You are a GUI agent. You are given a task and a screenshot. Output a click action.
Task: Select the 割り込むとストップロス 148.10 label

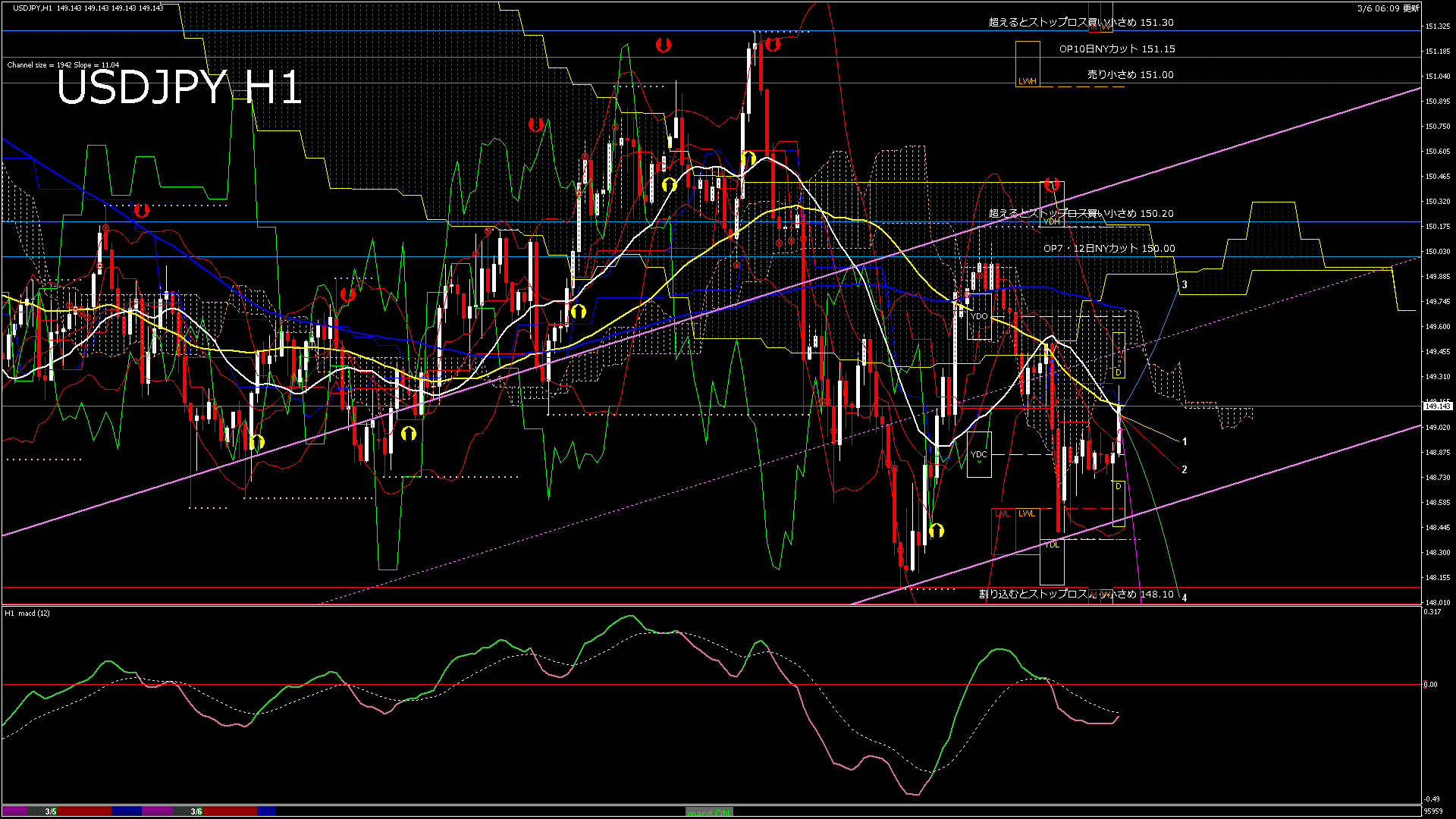point(1076,595)
